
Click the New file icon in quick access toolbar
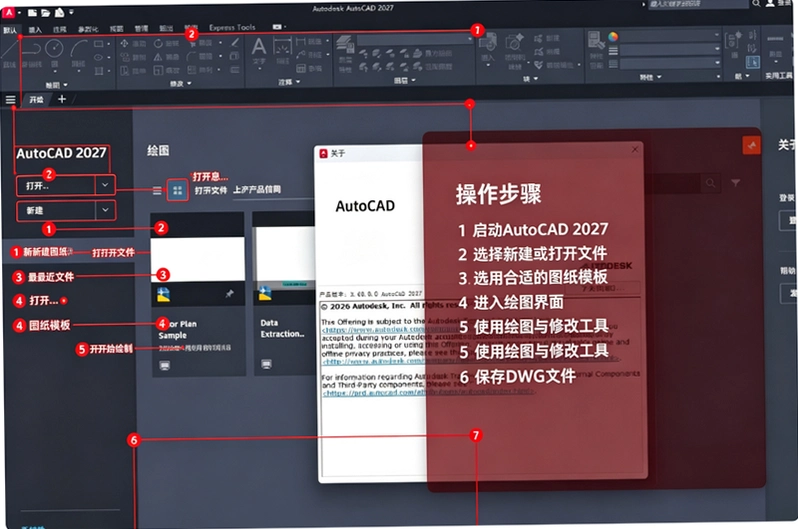(32, 12)
